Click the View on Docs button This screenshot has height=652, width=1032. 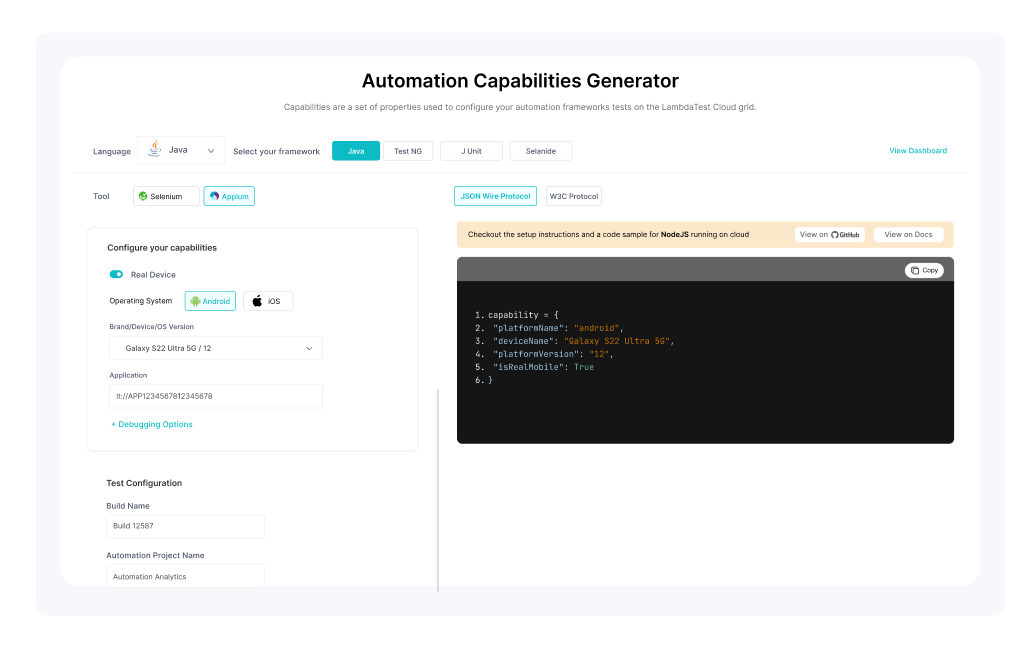(908, 234)
